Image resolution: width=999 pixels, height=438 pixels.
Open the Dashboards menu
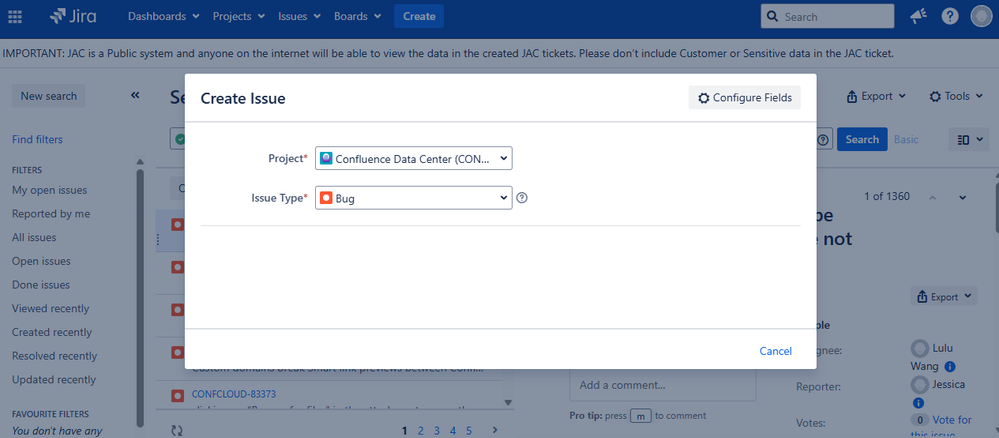164,16
